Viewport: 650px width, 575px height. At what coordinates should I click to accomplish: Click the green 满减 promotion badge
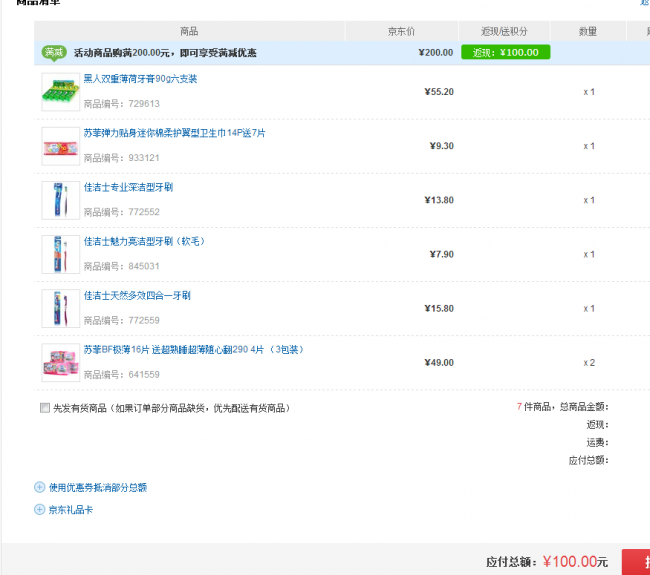(54, 53)
